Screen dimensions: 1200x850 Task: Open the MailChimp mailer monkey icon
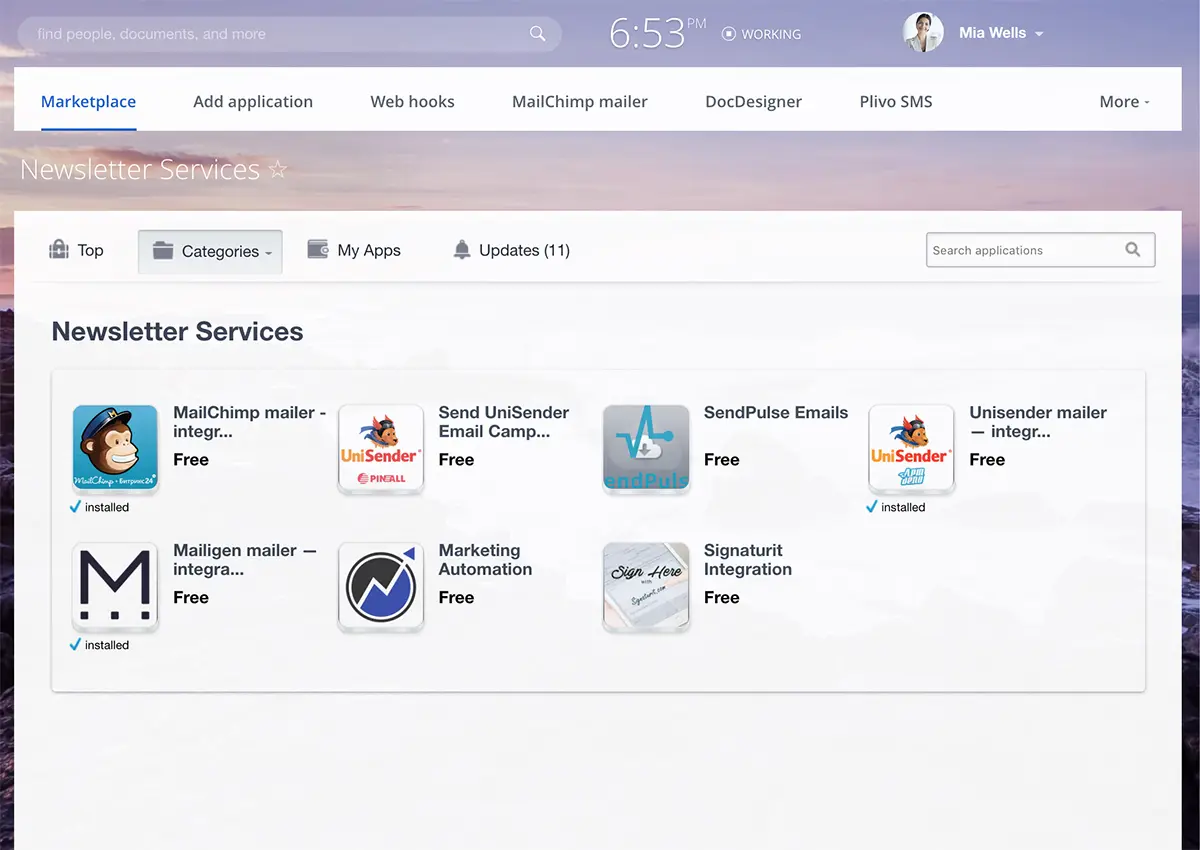pos(116,448)
